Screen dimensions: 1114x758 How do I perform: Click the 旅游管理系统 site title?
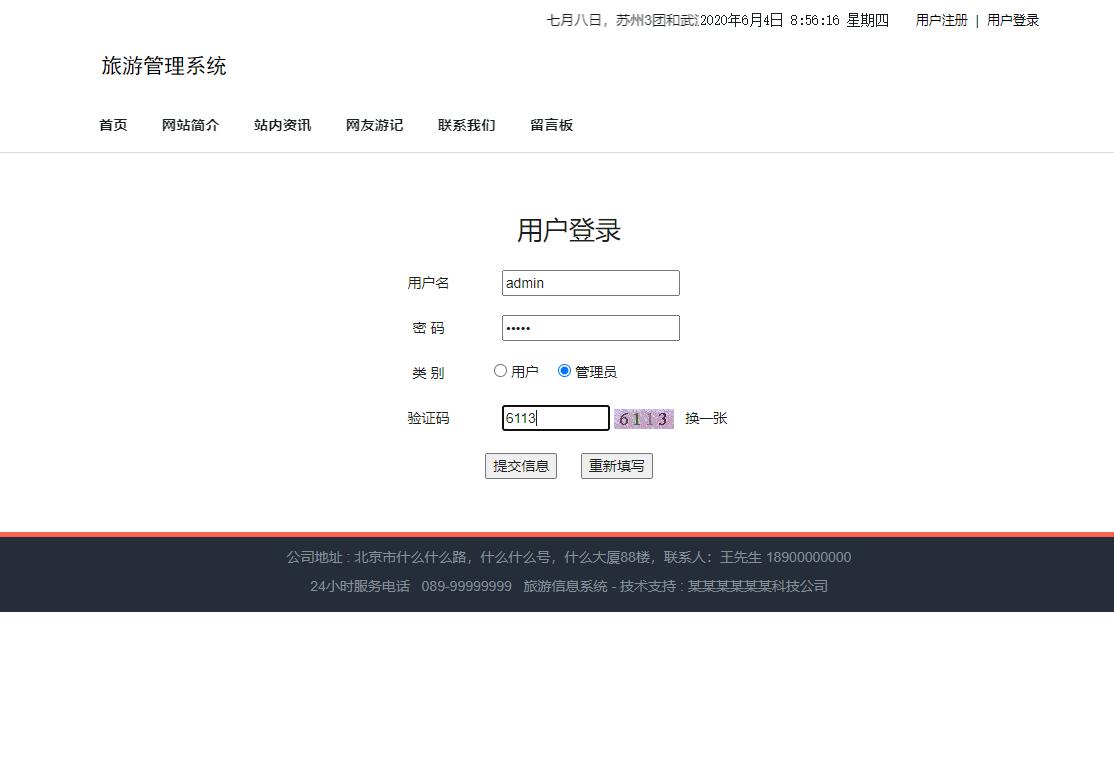(x=163, y=66)
